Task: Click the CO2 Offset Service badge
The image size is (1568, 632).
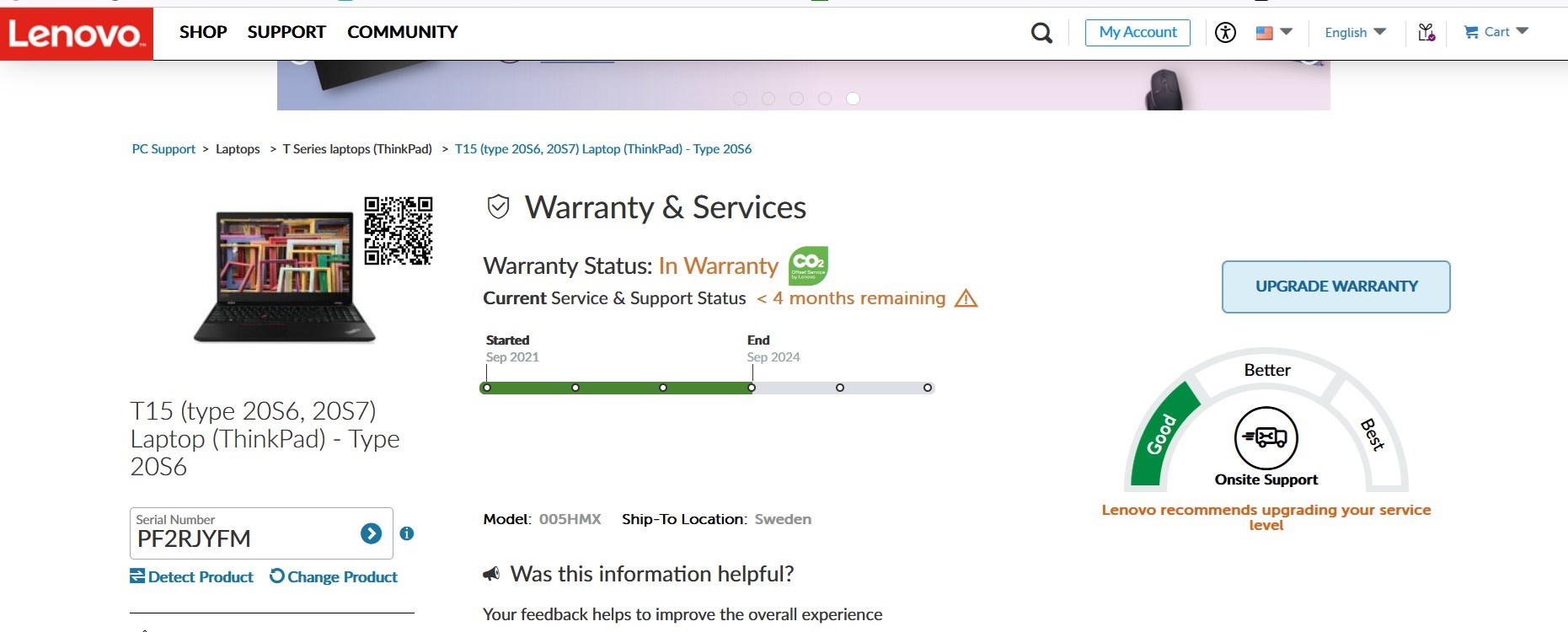Action: click(x=808, y=266)
